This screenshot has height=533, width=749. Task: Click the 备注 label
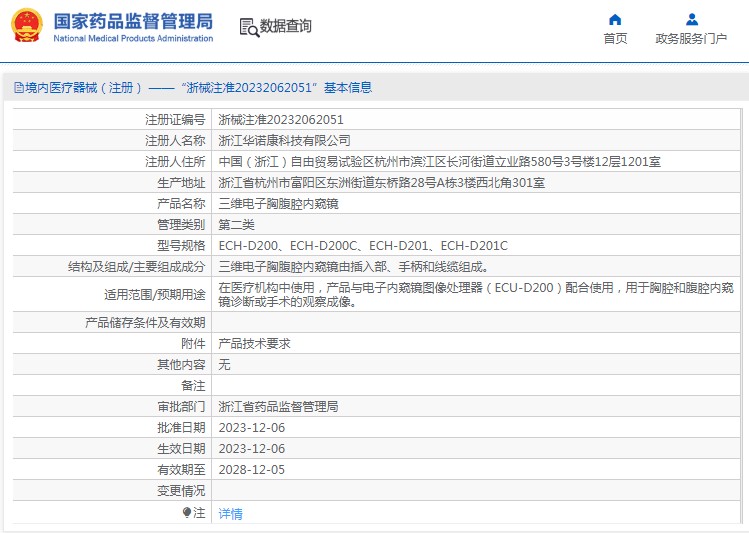click(193, 385)
